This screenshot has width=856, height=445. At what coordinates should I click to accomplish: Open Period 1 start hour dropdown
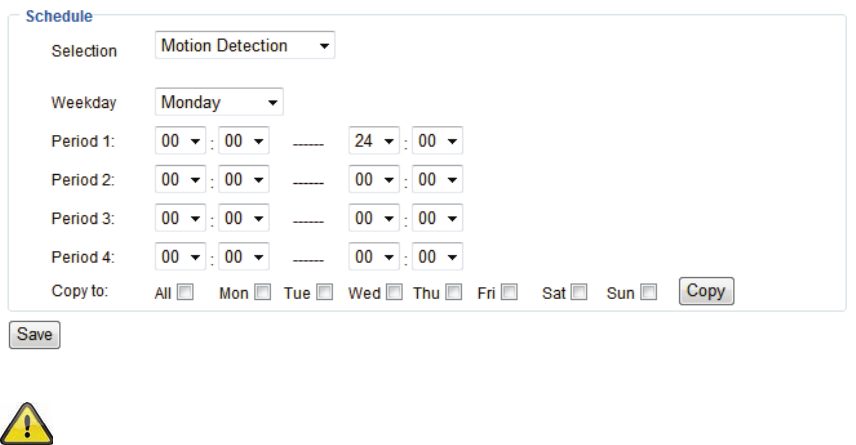pyautogui.click(x=180, y=141)
